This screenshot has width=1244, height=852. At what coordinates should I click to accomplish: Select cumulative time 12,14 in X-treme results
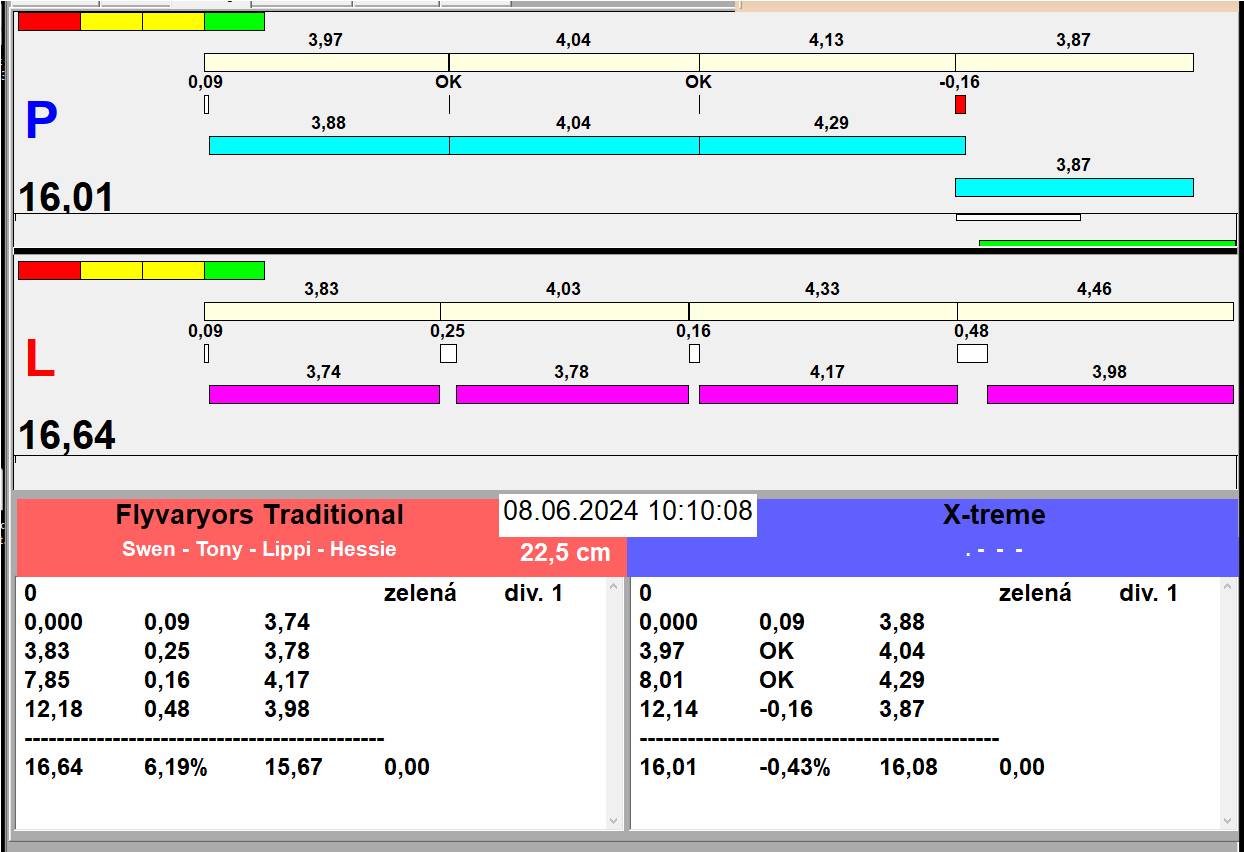[669, 709]
